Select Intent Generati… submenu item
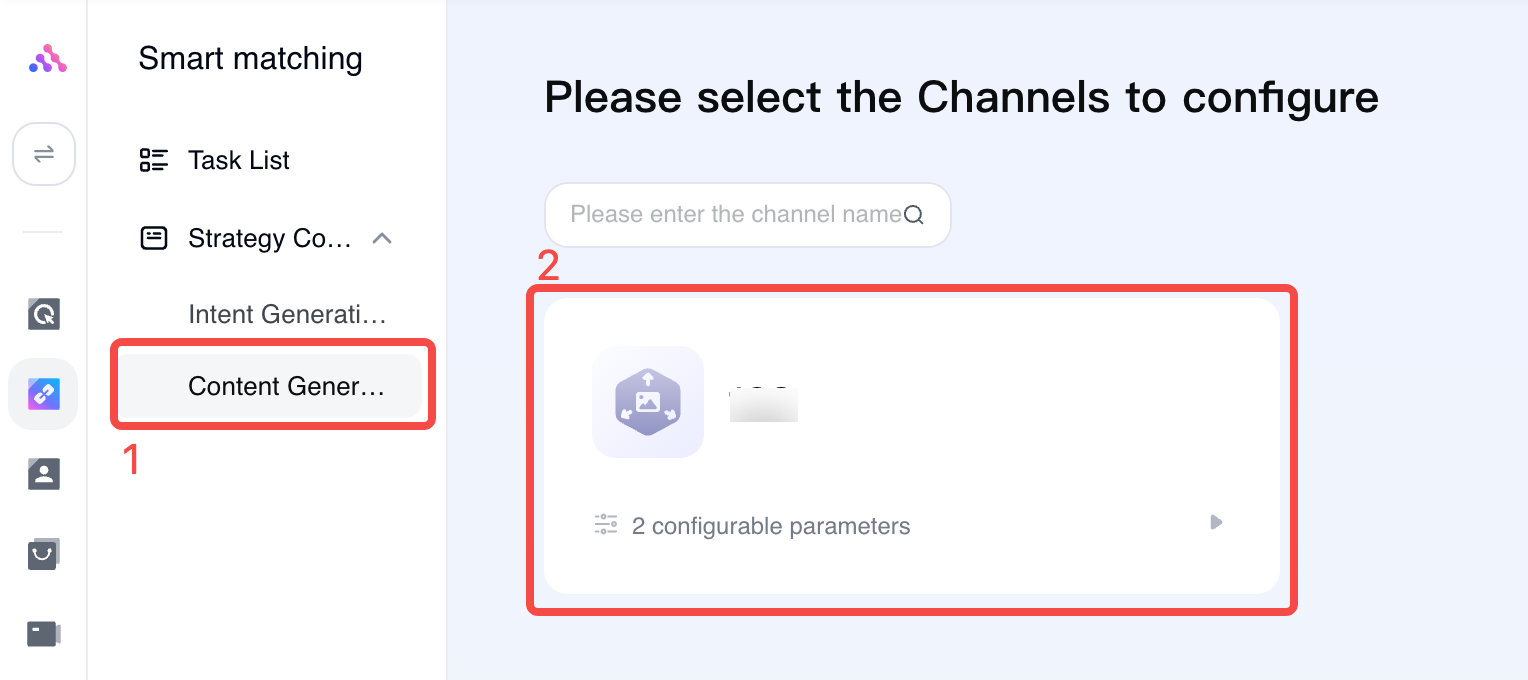The image size is (1528, 680). coord(287,314)
